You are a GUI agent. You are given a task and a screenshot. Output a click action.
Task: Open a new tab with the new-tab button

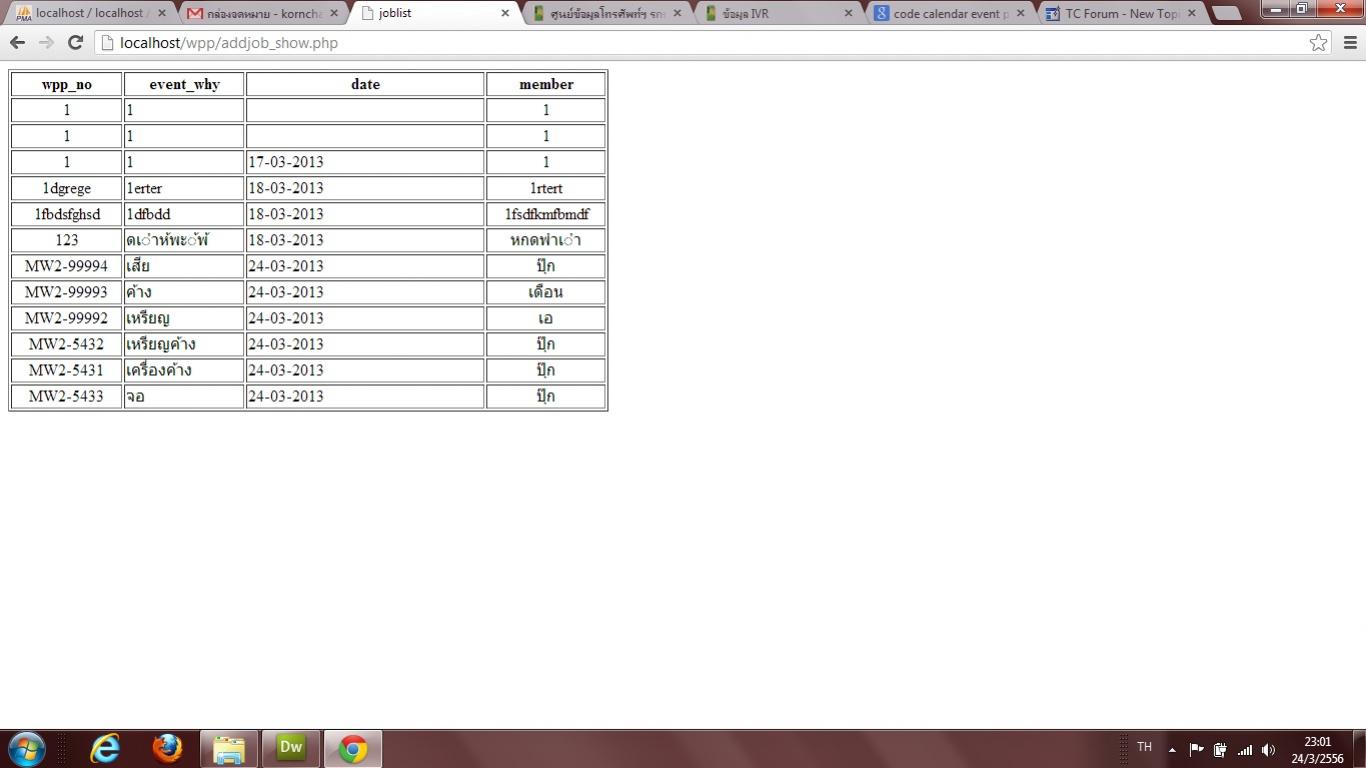click(1227, 14)
